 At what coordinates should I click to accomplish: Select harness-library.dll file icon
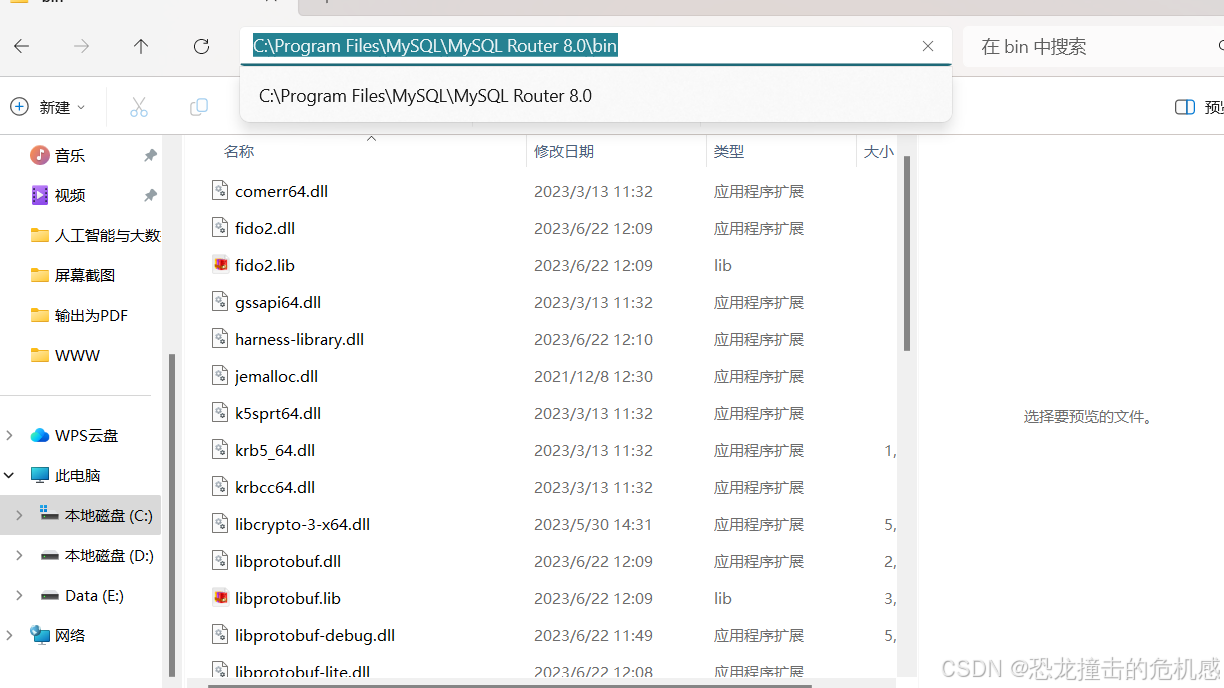[221, 339]
